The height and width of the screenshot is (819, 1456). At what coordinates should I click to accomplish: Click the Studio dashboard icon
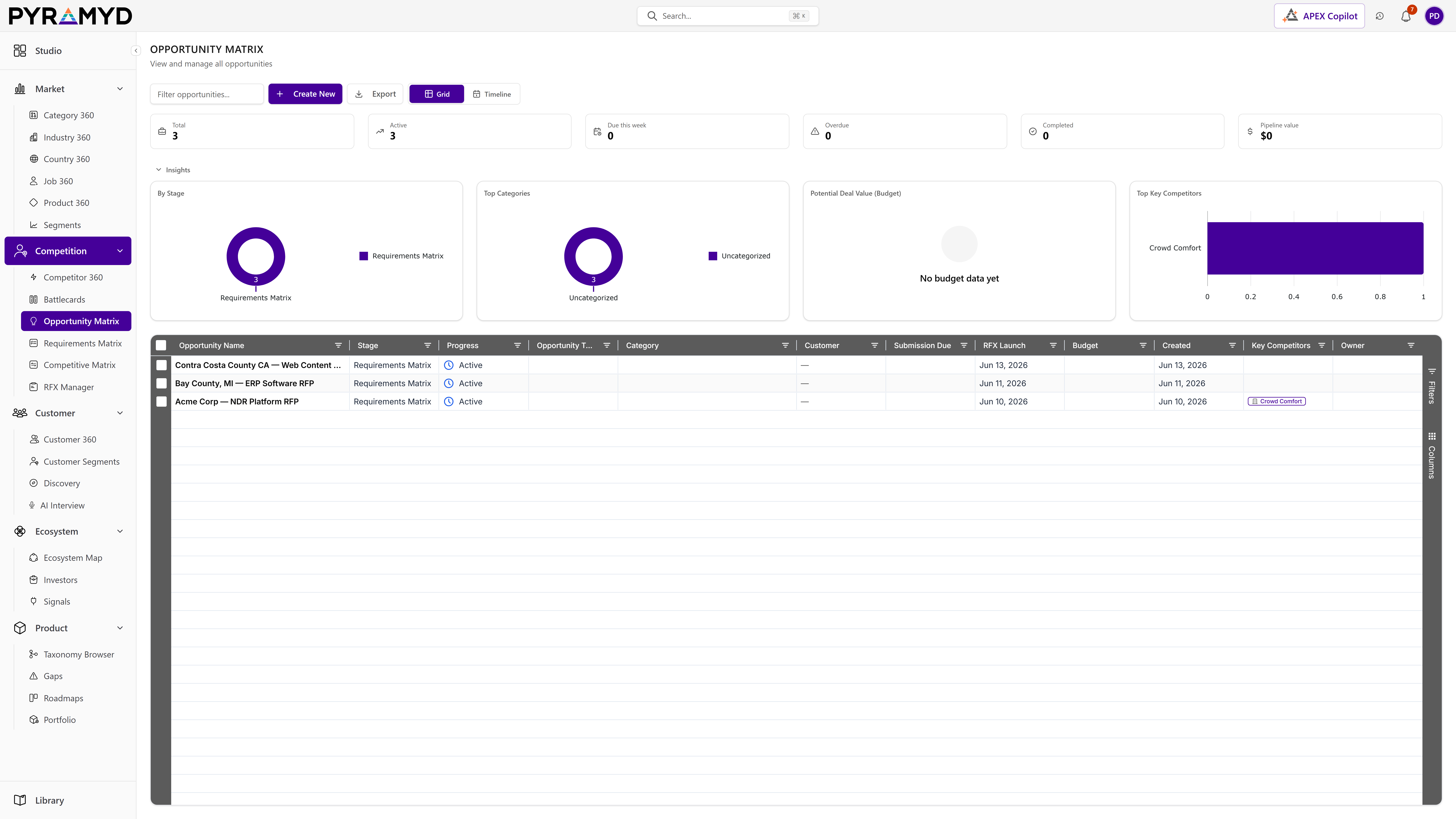click(x=20, y=51)
